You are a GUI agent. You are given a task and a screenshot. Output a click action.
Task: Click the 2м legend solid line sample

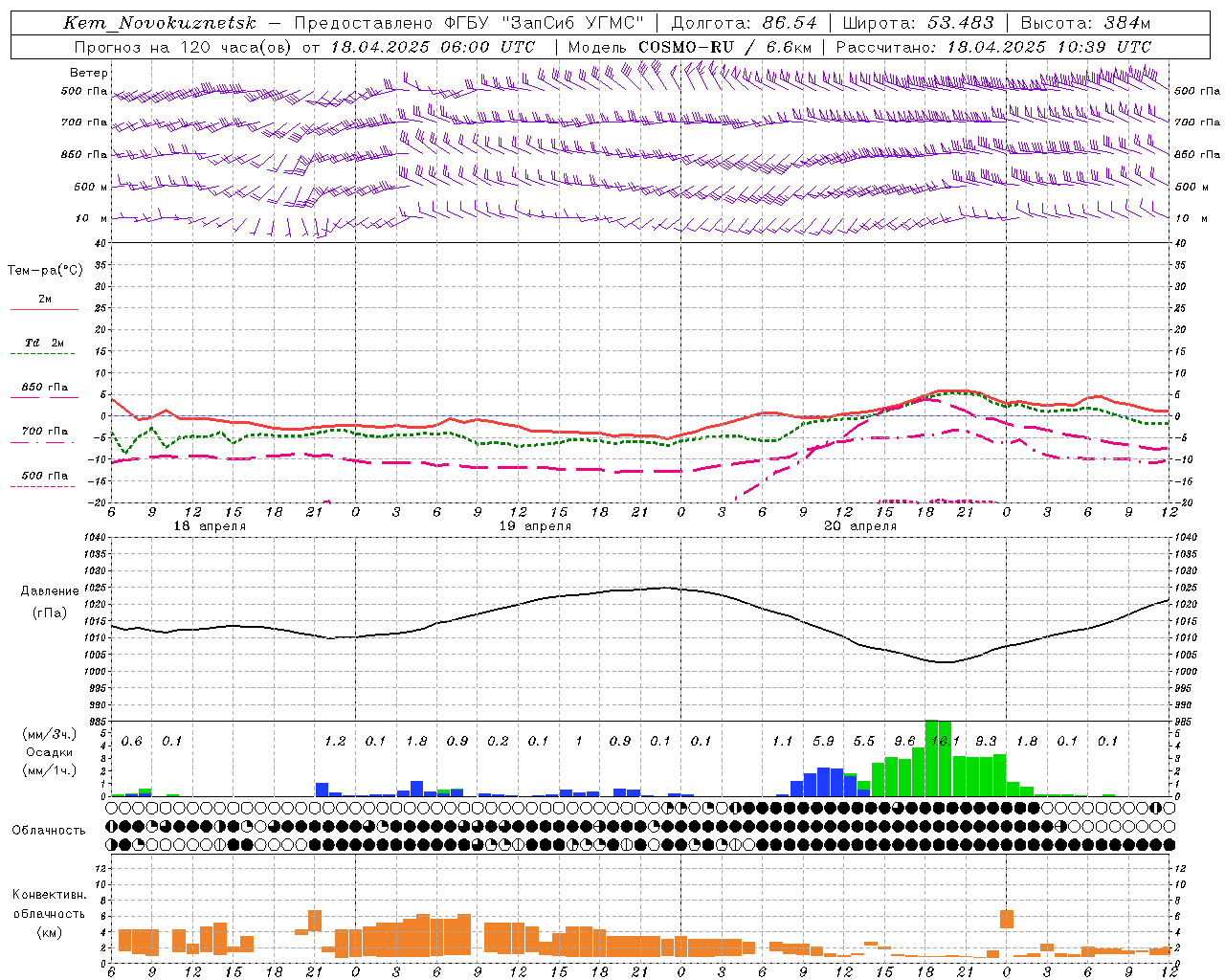45,310
